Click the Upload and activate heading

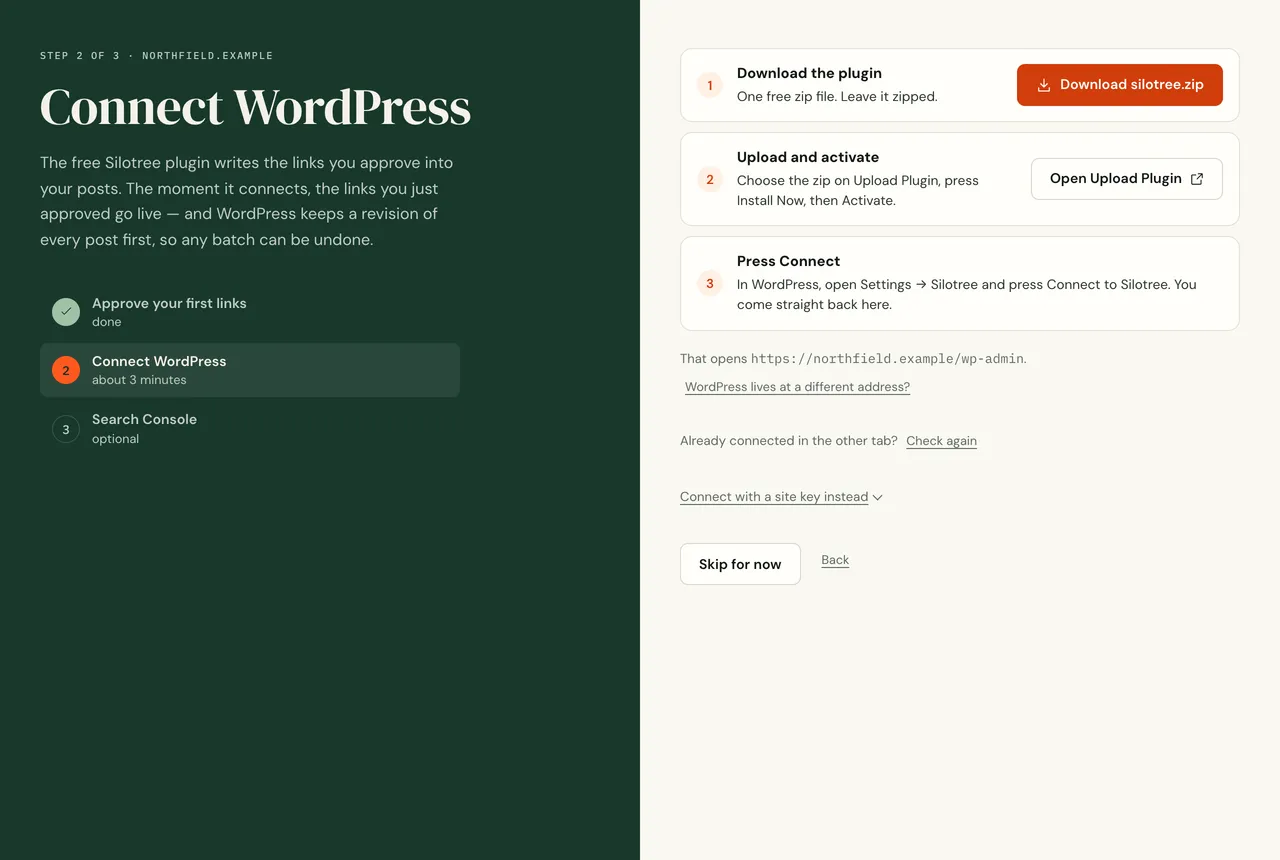[808, 157]
